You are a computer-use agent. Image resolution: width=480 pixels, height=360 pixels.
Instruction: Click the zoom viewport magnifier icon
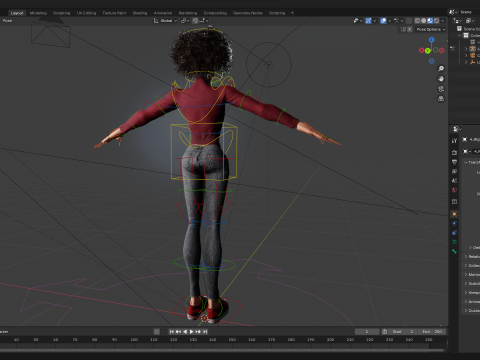pyautogui.click(x=441, y=69)
